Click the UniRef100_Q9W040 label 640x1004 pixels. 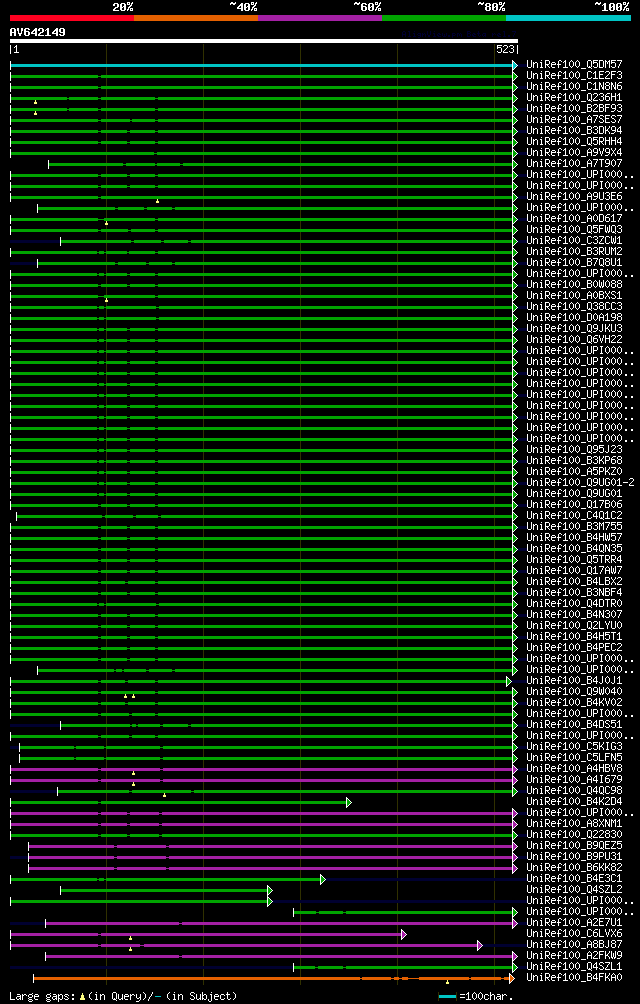574,692
